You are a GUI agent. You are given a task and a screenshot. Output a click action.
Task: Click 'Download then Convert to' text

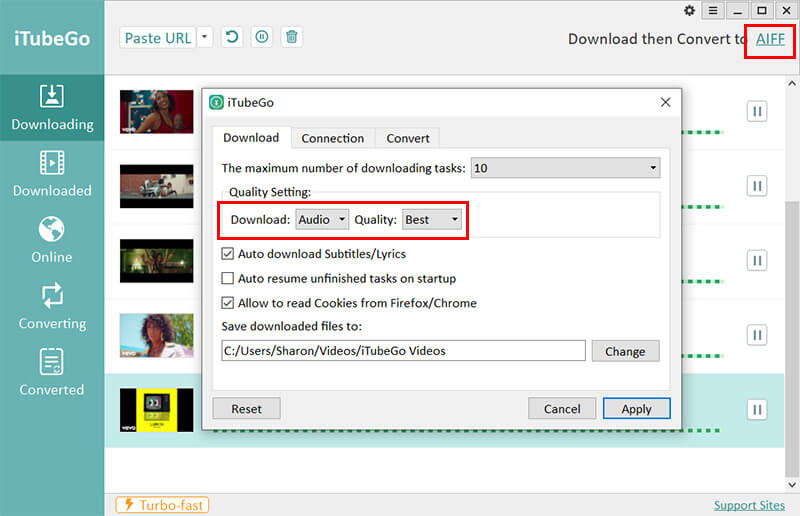(x=657, y=39)
